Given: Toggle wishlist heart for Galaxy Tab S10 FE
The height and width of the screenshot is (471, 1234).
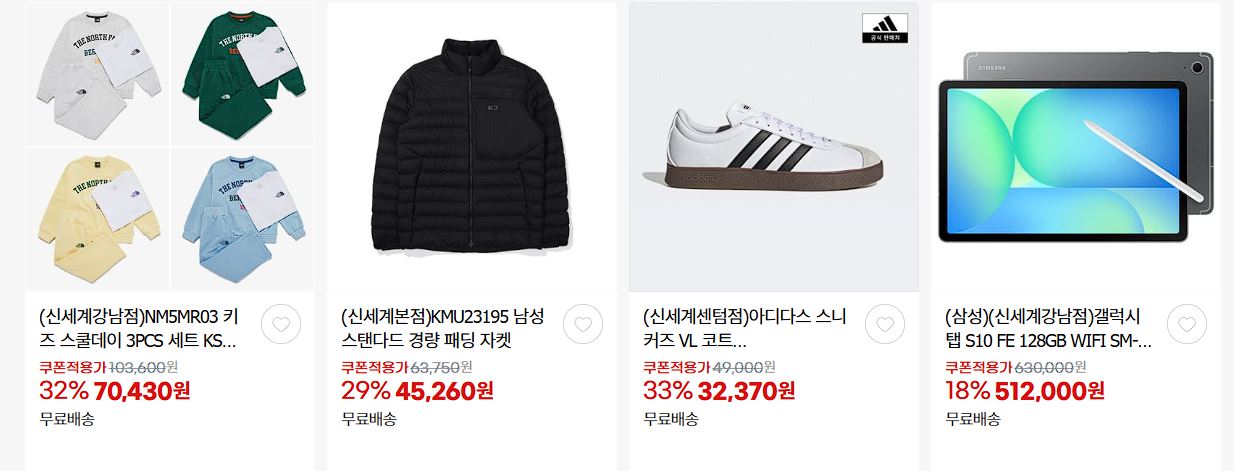Looking at the screenshot, I should (x=1187, y=324).
